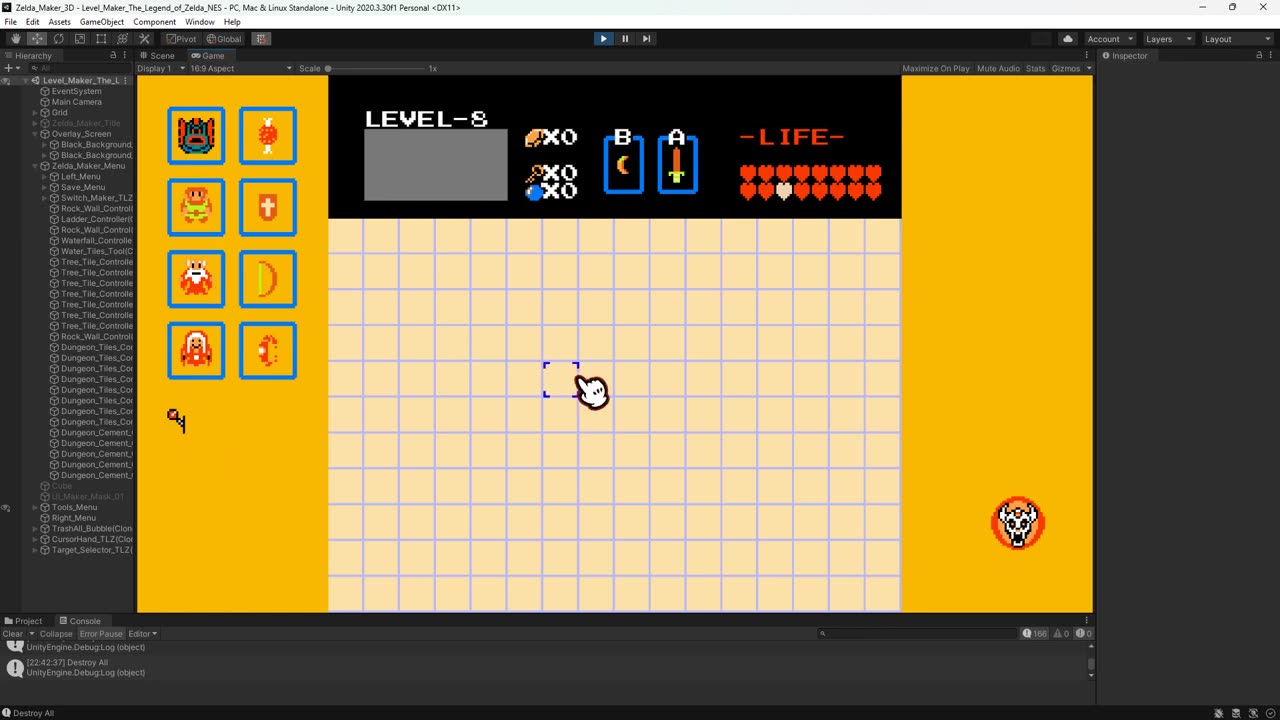Toggle Mute Audio in Game view
Viewport: 1280px width, 720px height.
(x=998, y=68)
